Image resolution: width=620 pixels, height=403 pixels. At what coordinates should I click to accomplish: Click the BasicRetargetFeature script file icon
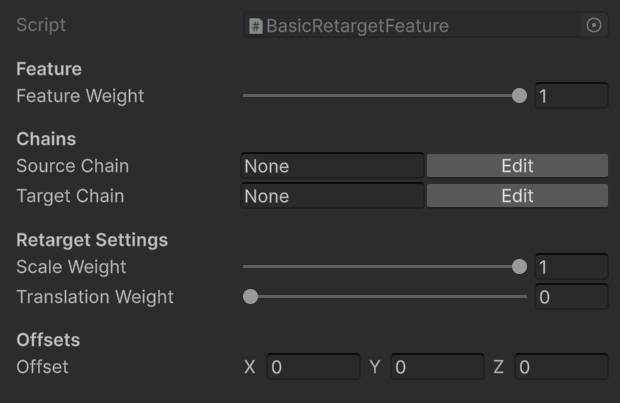click(x=256, y=26)
